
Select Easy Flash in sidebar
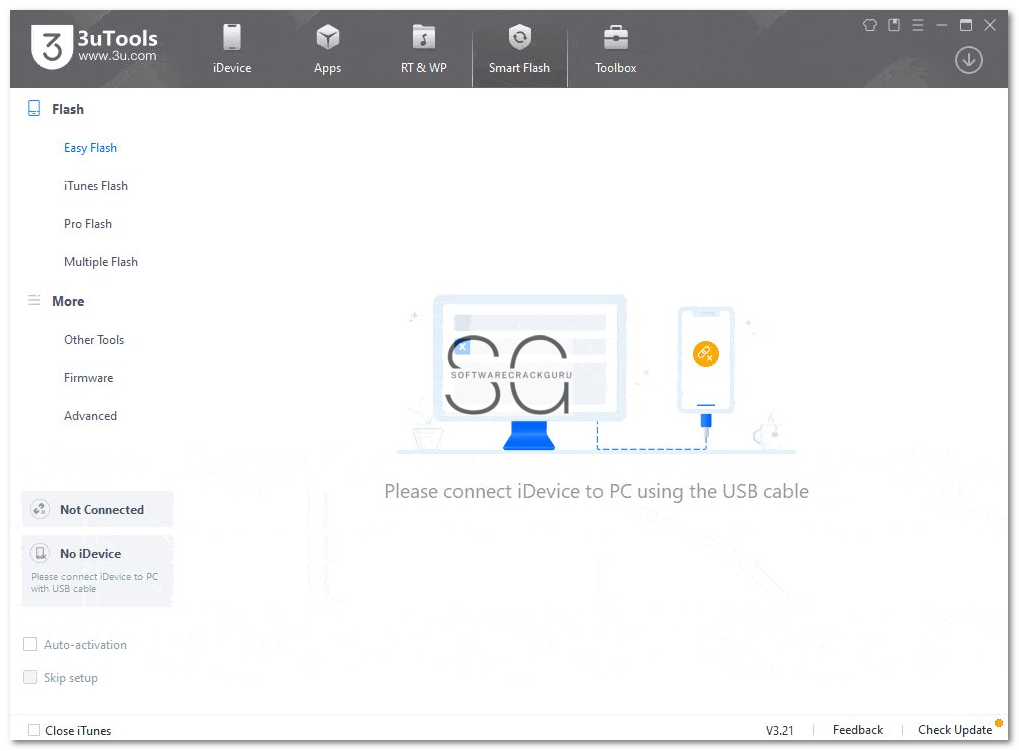coord(90,148)
